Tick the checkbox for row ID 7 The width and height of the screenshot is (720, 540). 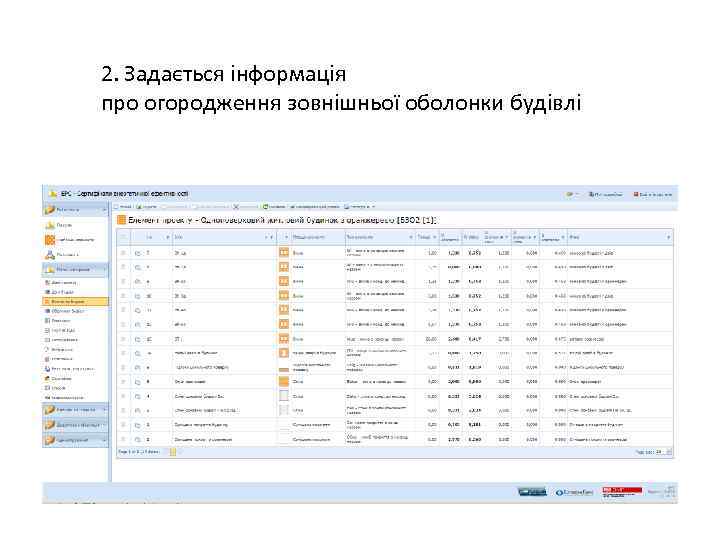123,253
